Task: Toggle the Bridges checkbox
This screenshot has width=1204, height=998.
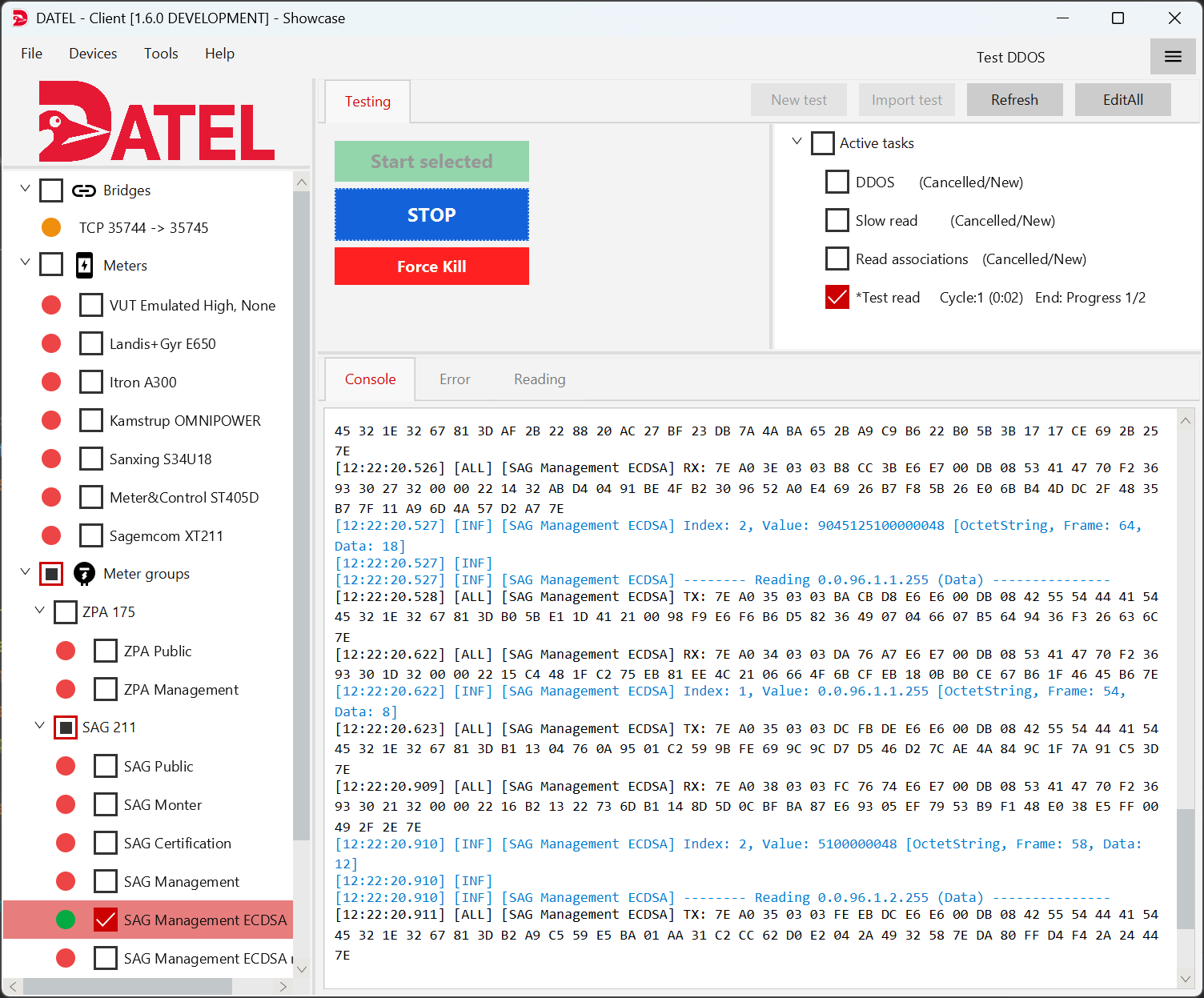Action: pyautogui.click(x=51, y=190)
